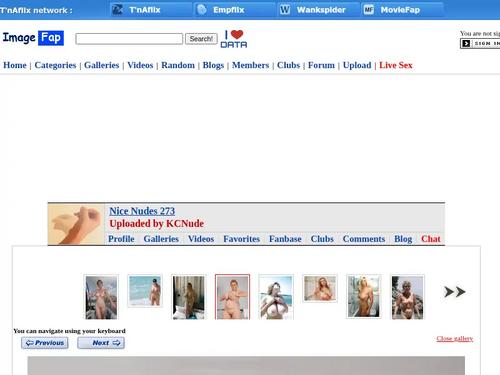Switch to the uploader's Favorites tab

pyautogui.click(x=241, y=239)
